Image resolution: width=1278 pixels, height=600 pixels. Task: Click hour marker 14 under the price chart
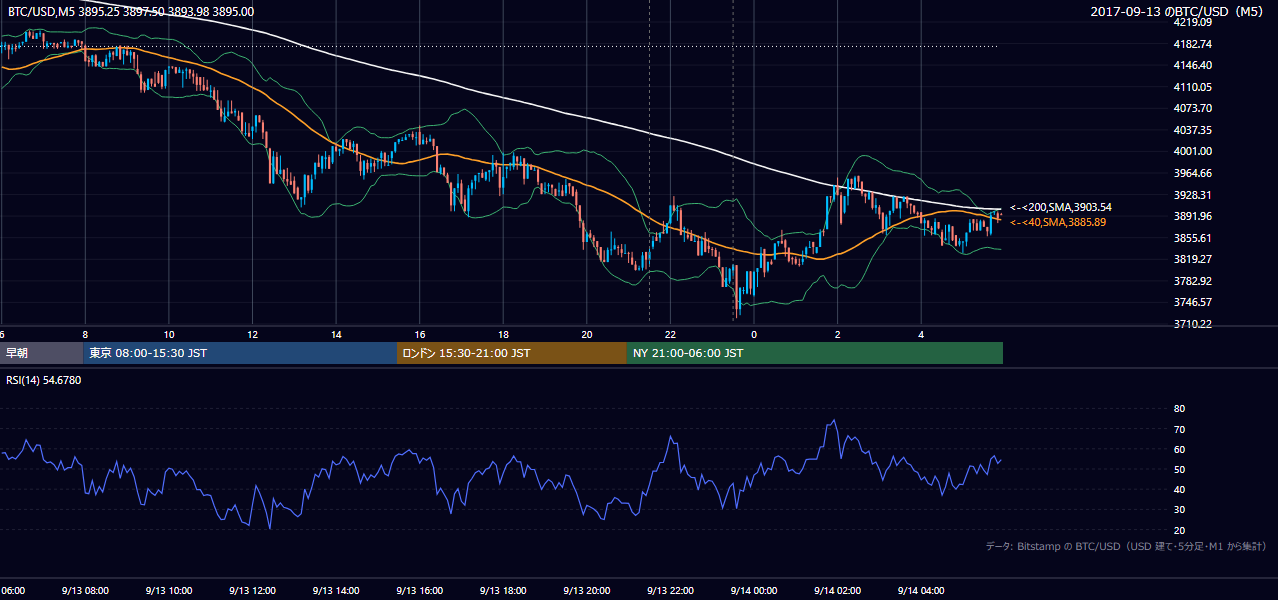(337, 334)
